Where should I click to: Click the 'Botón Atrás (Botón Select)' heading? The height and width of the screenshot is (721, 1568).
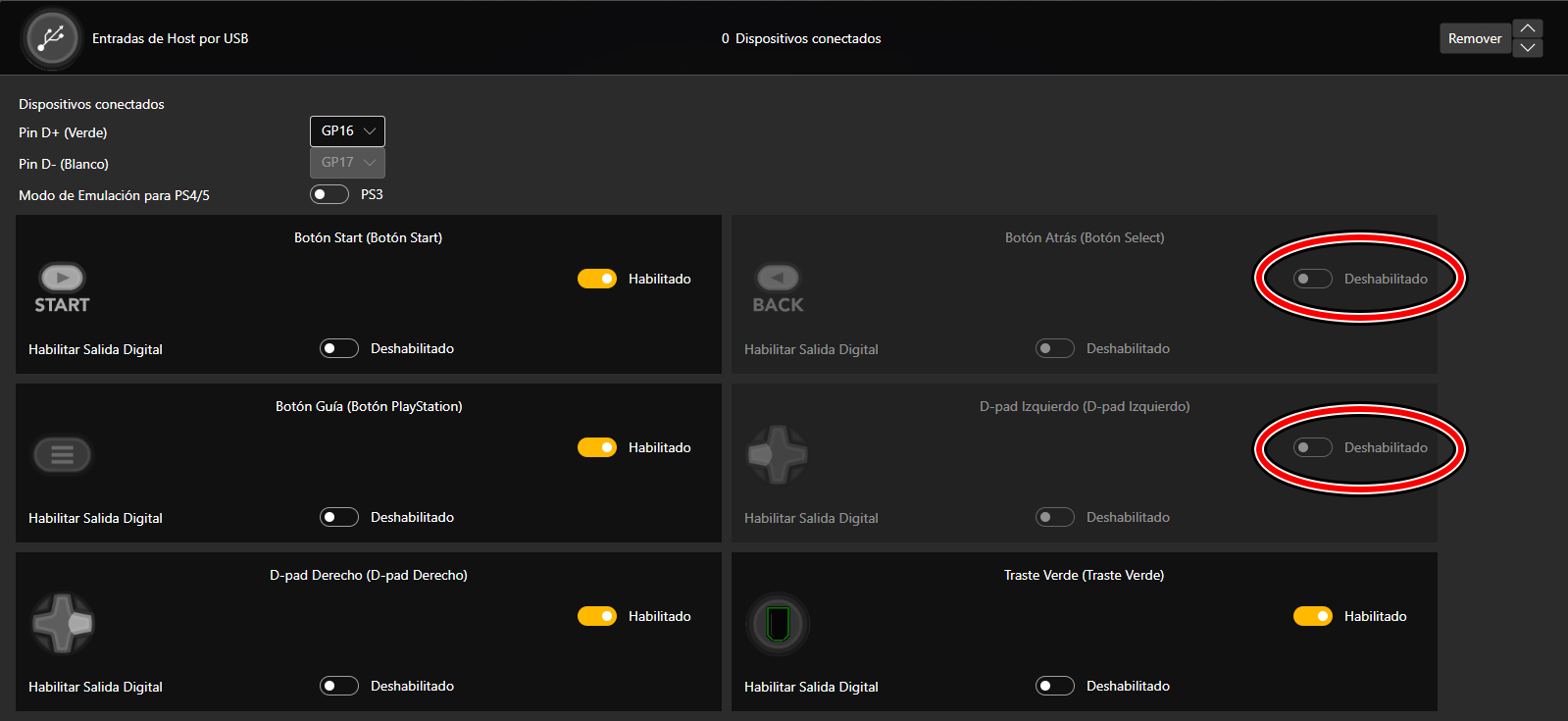pyautogui.click(x=1085, y=237)
